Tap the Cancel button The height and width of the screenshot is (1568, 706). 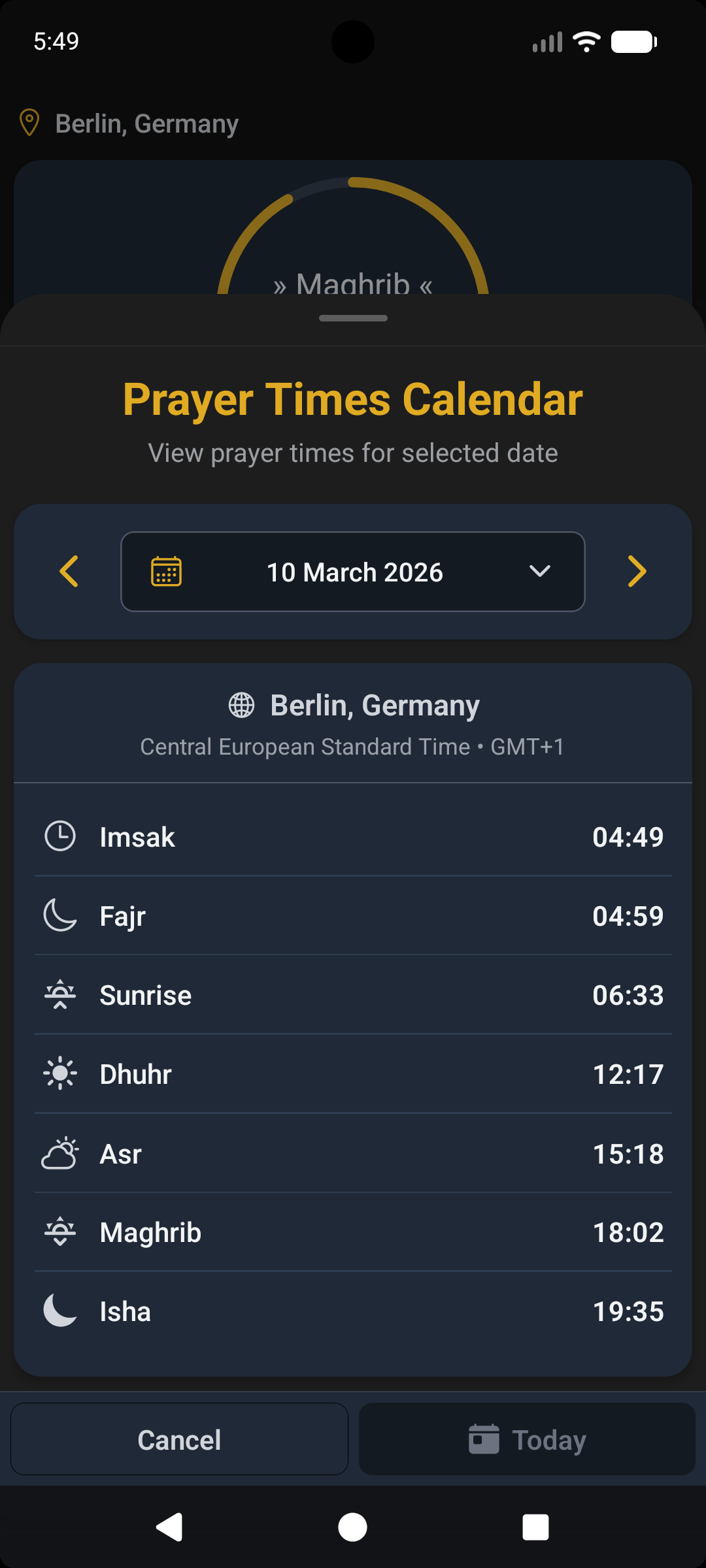[179, 1439]
